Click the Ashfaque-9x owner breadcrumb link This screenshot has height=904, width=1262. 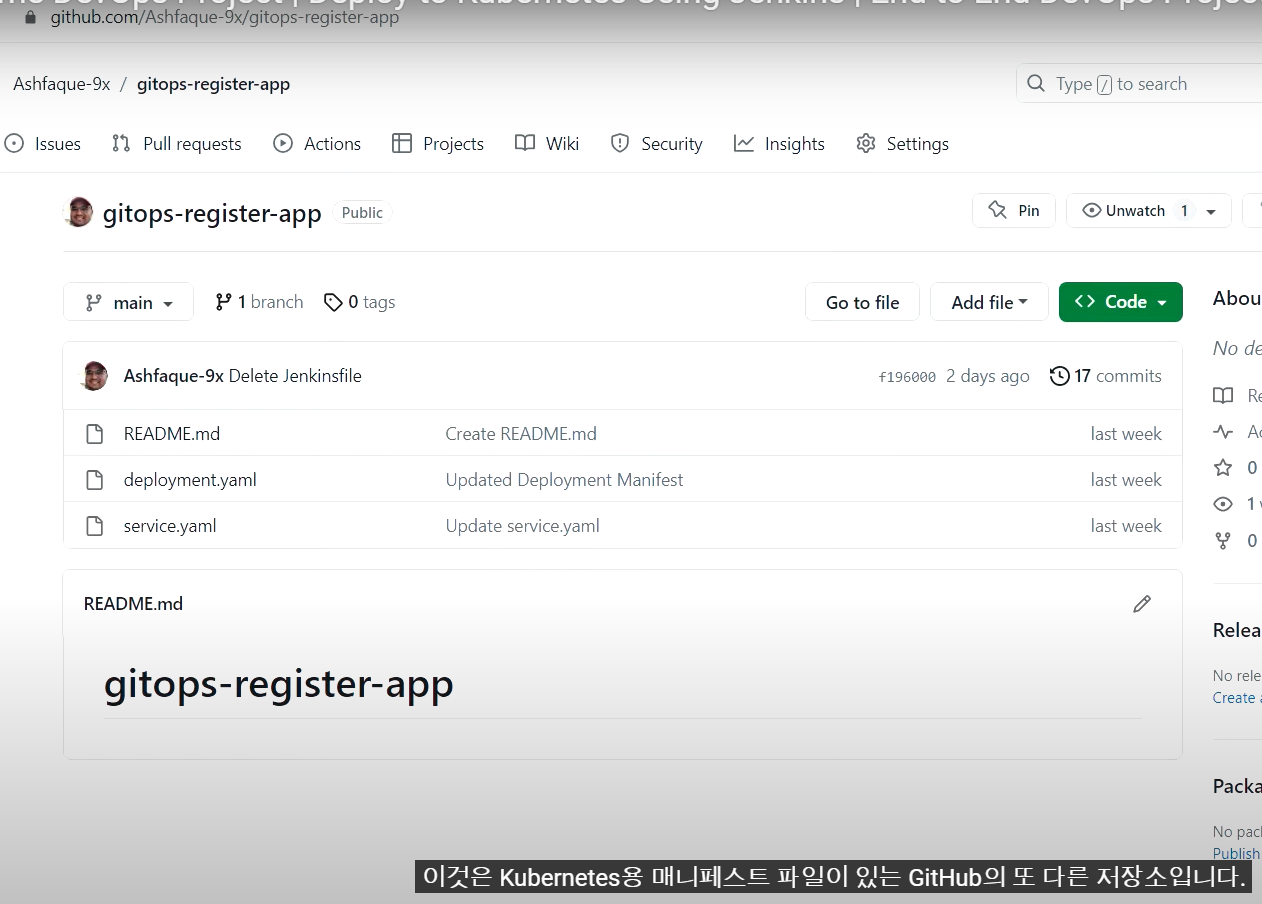[62, 84]
